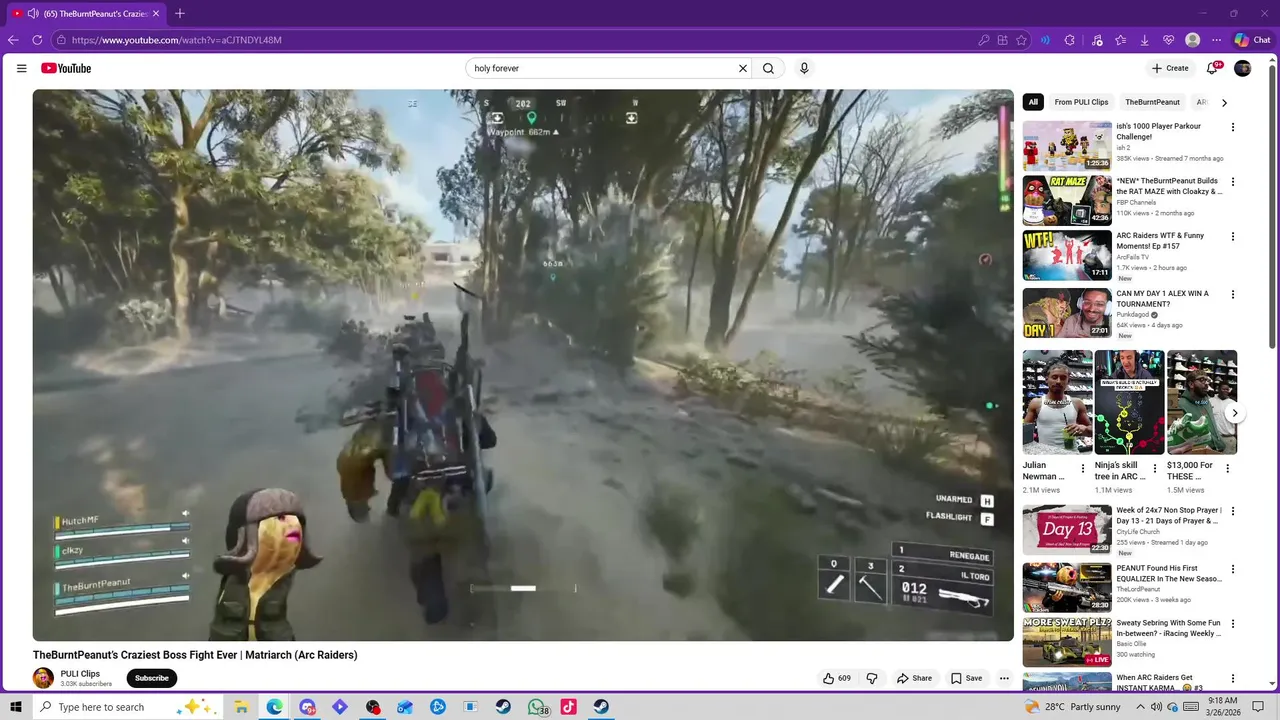Open the media control music icon

(x=1097, y=40)
